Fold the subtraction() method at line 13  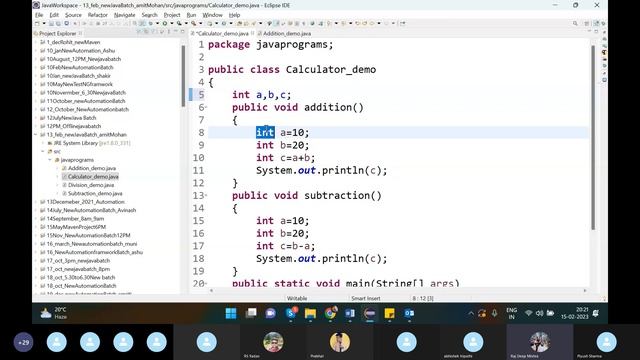(x=206, y=196)
